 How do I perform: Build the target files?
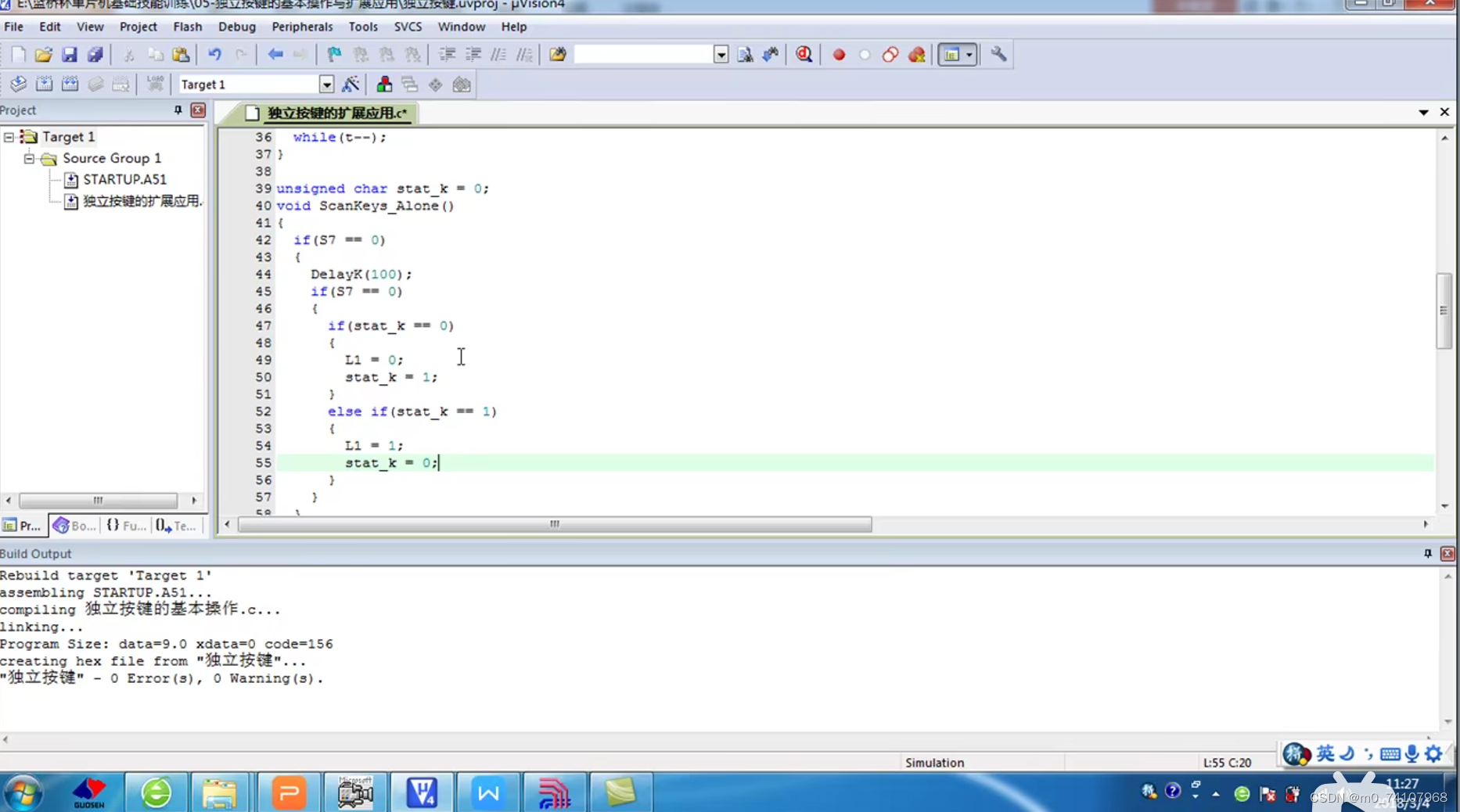pyautogui.click(x=45, y=84)
